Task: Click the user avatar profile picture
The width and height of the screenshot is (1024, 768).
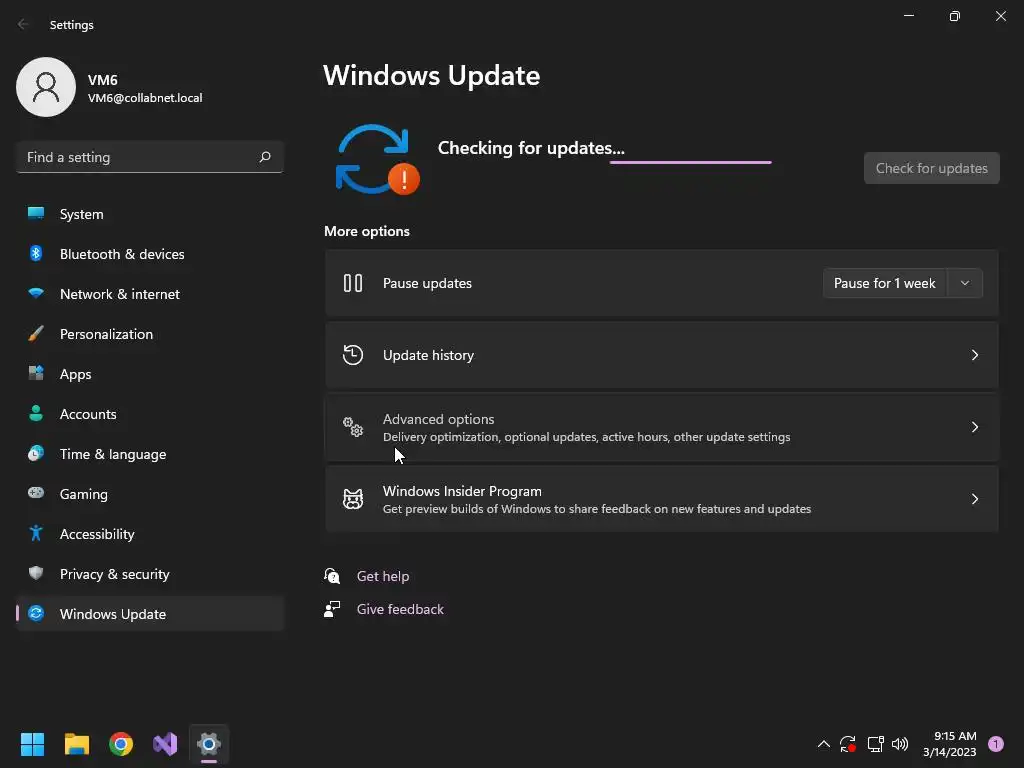Action: point(46,87)
